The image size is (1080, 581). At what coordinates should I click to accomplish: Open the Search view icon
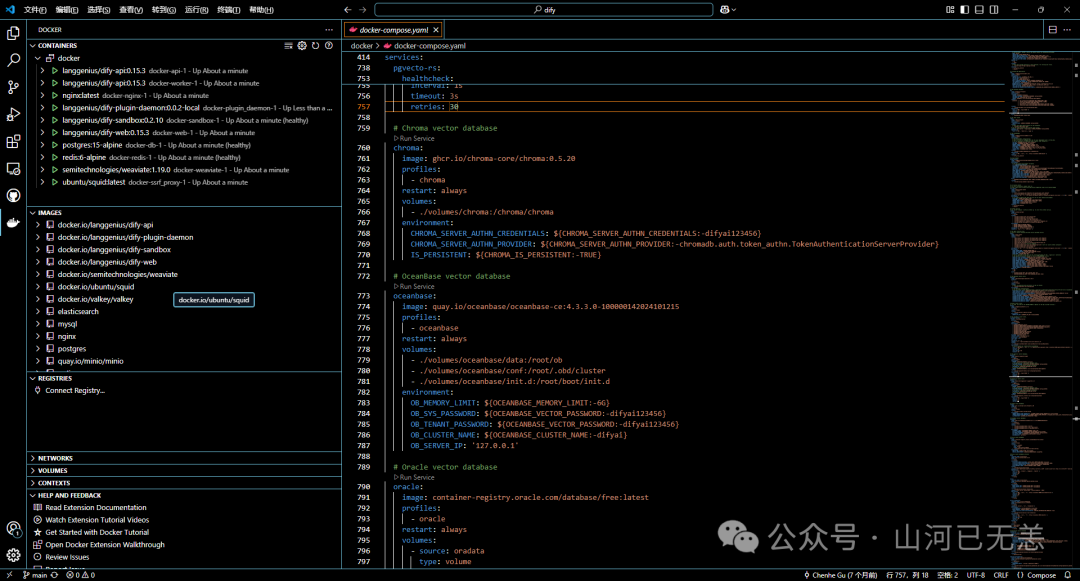pyautogui.click(x=13, y=60)
